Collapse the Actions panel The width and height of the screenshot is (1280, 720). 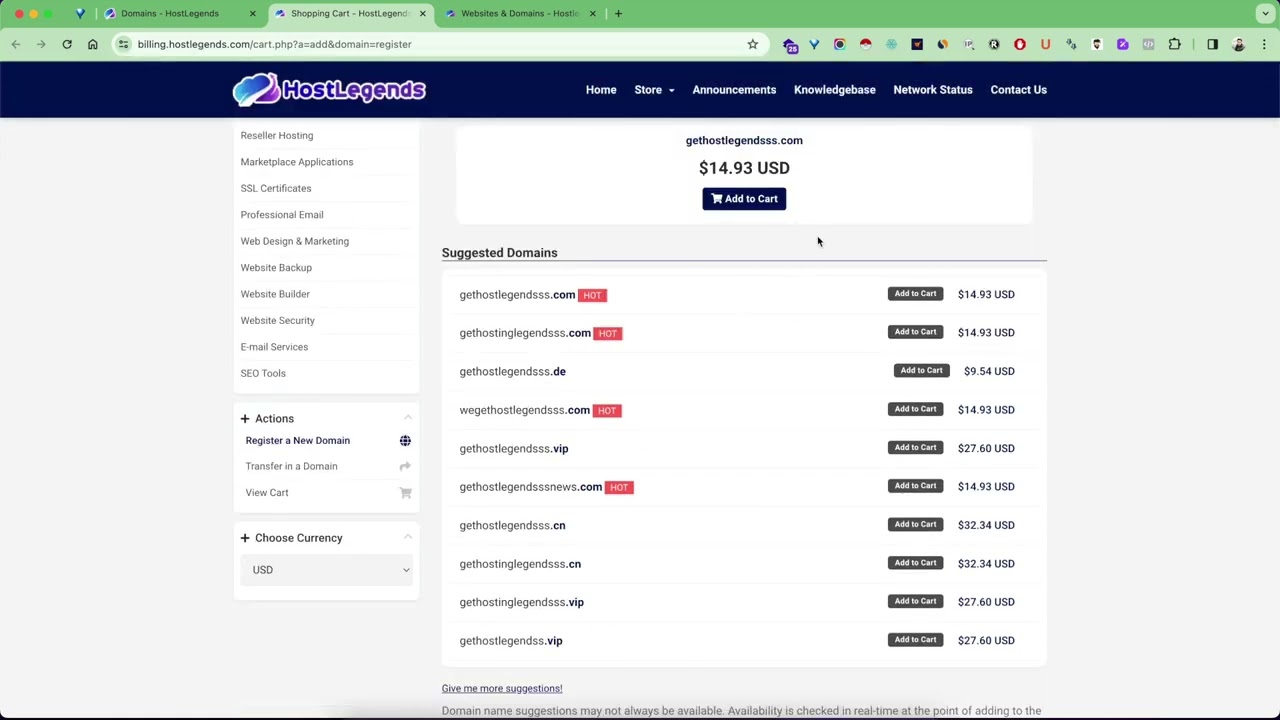(407, 419)
